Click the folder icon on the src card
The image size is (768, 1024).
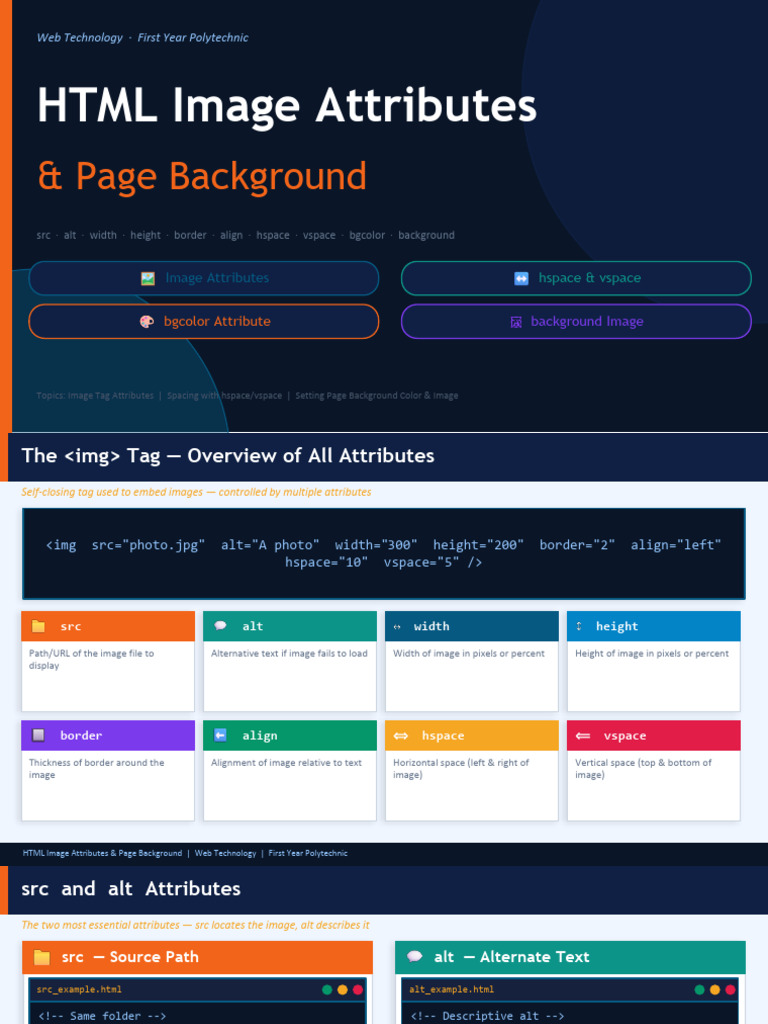point(39,626)
